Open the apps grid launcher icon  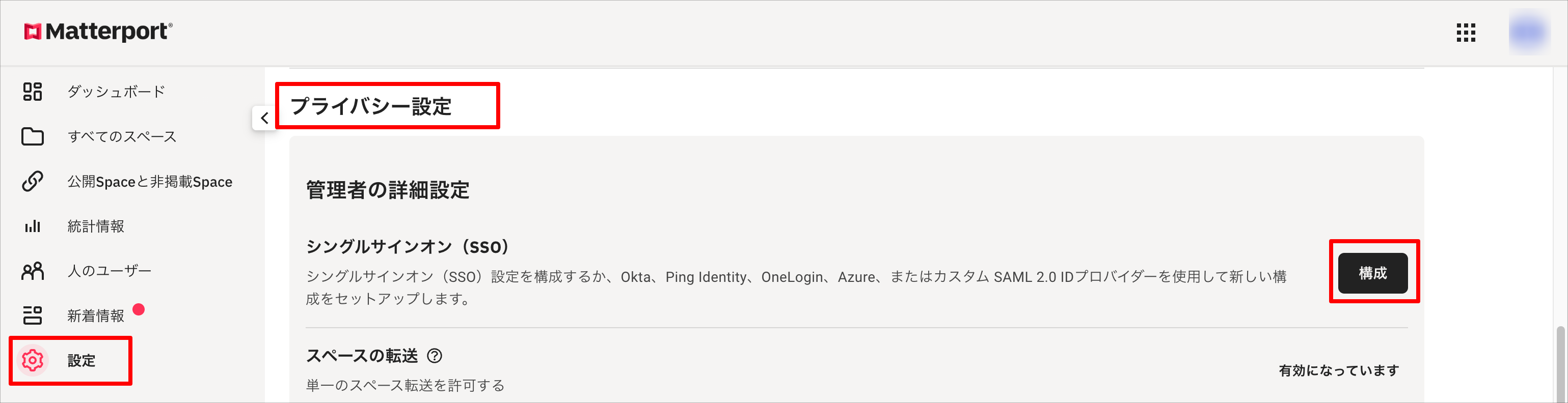tap(1466, 33)
